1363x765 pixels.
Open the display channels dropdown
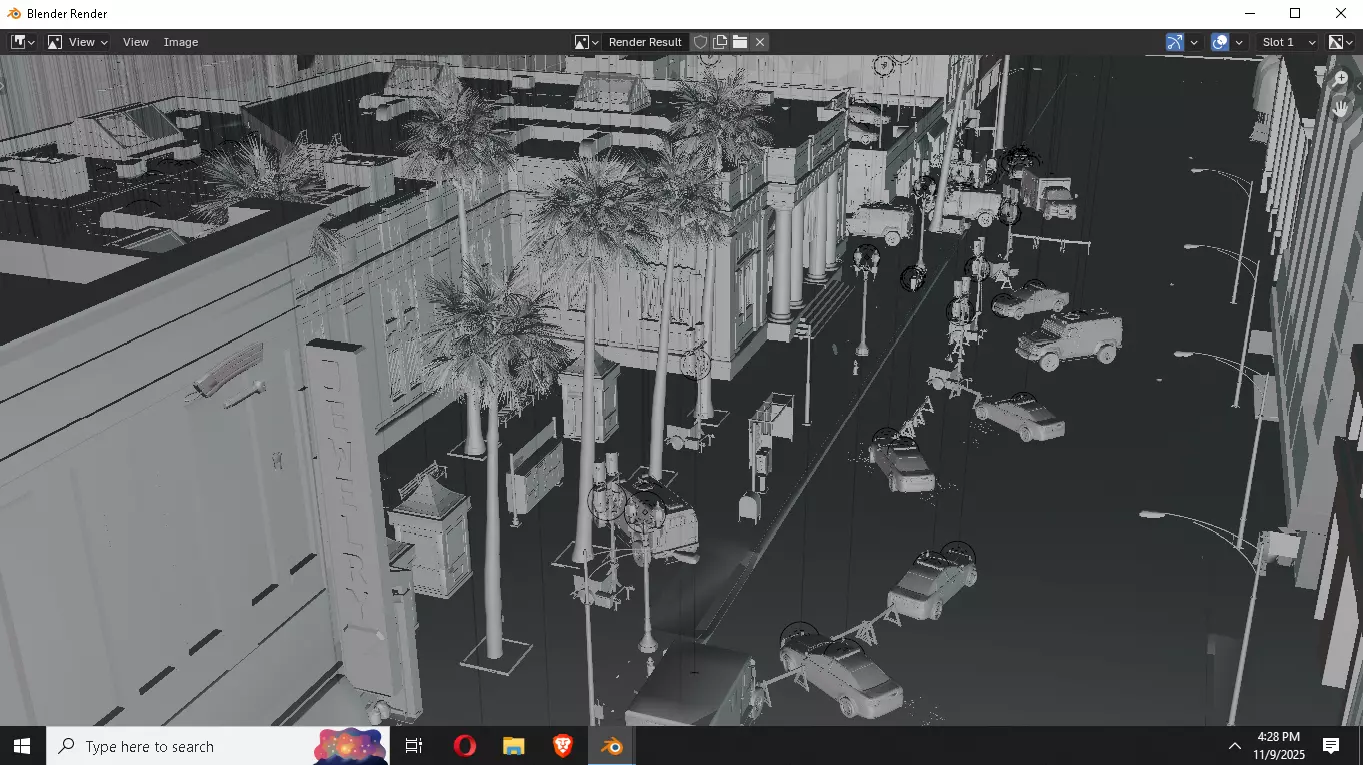coord(1340,42)
